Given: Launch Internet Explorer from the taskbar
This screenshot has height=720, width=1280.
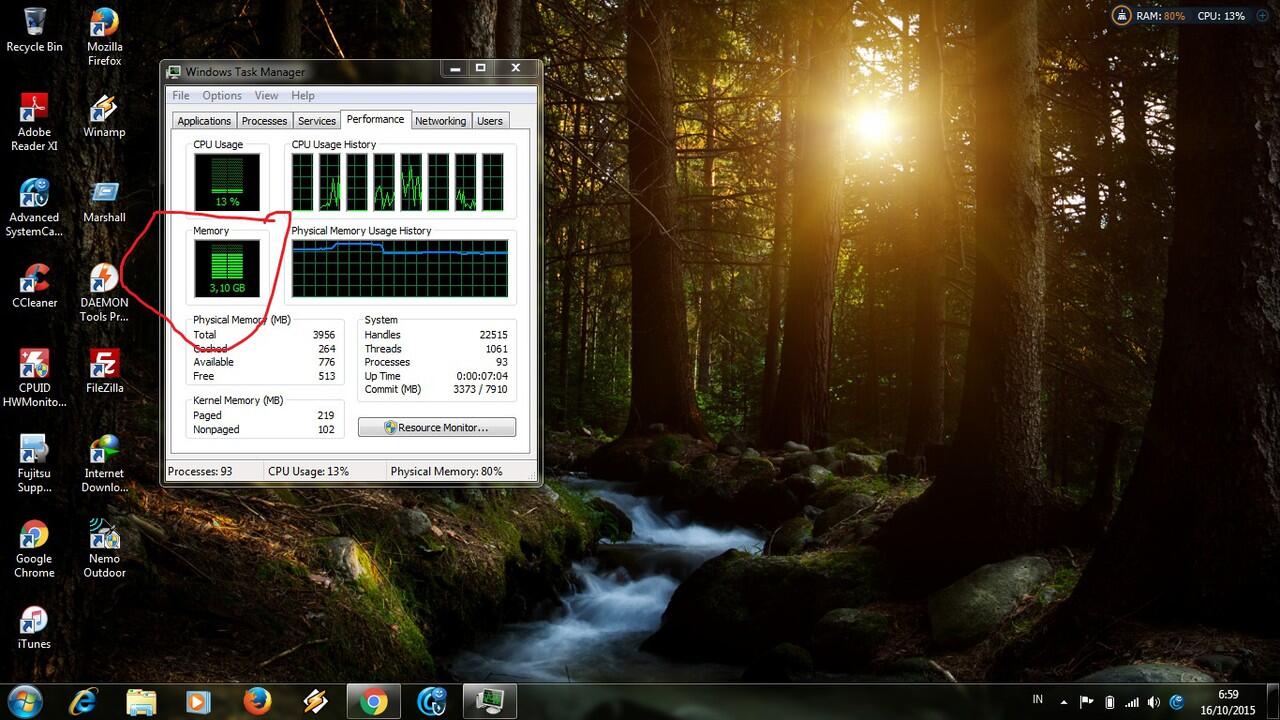Looking at the screenshot, I should (x=84, y=701).
